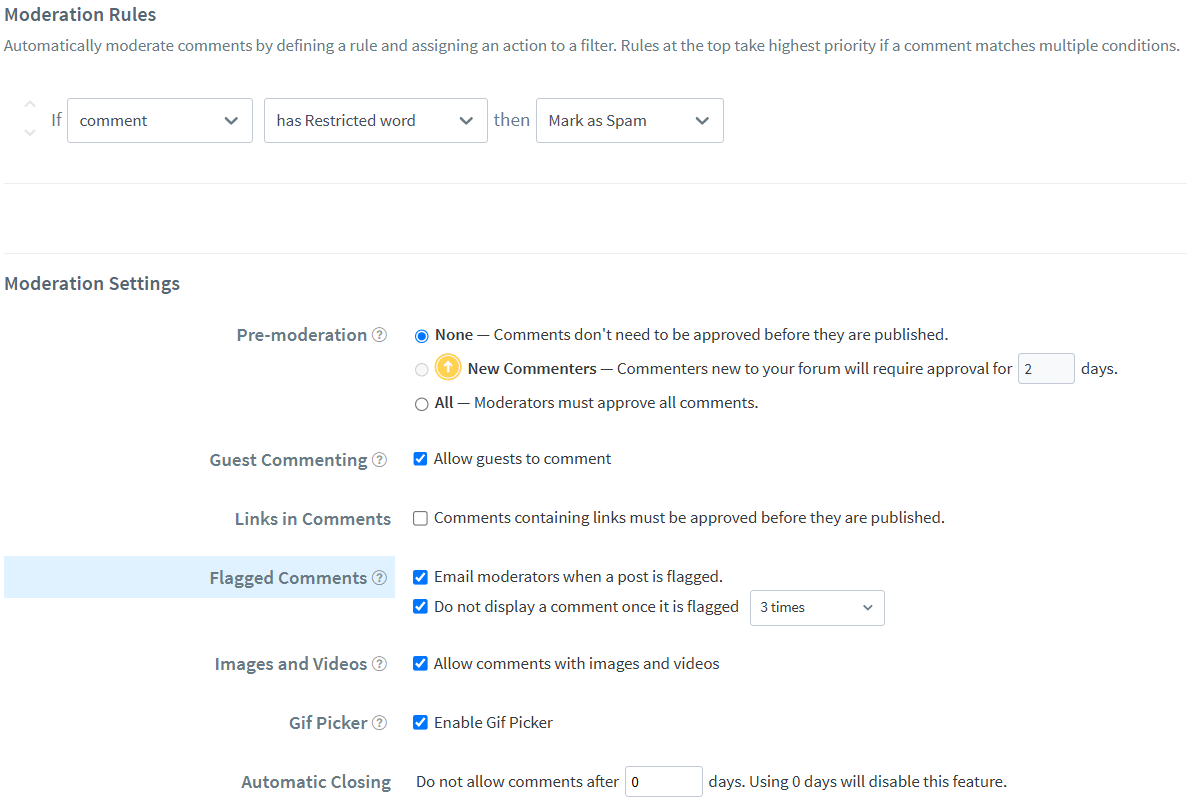Untick Email moderators when post flagged
Screen dimensions: 1187x800
(x=420, y=577)
